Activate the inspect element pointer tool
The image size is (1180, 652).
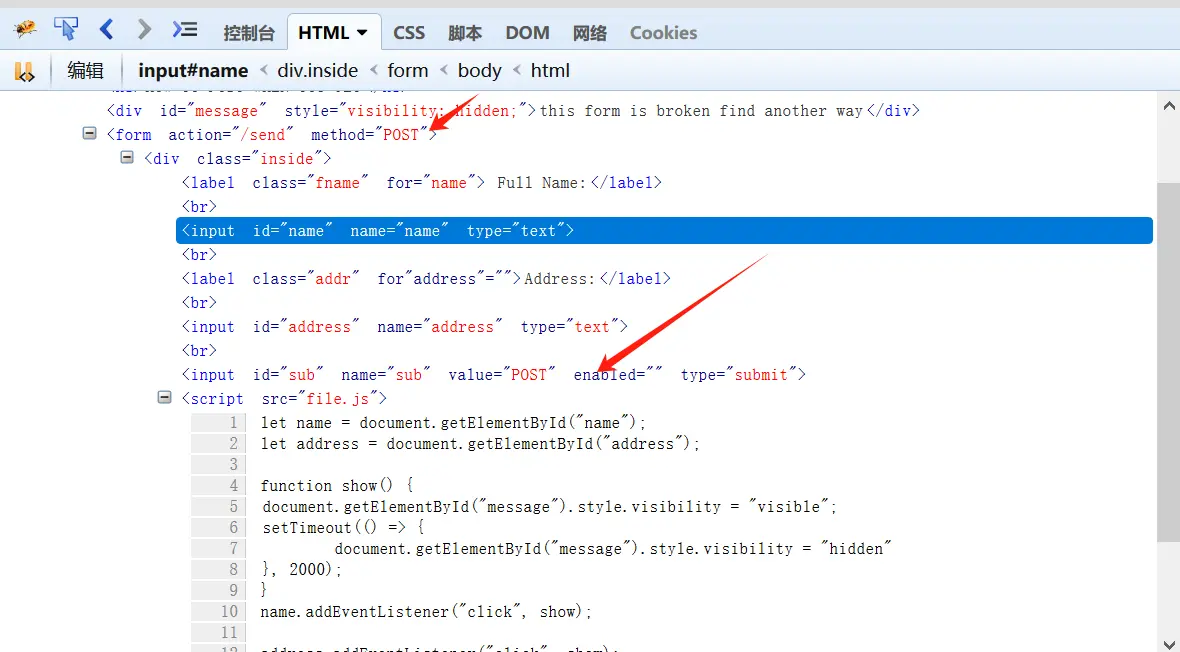(x=66, y=30)
